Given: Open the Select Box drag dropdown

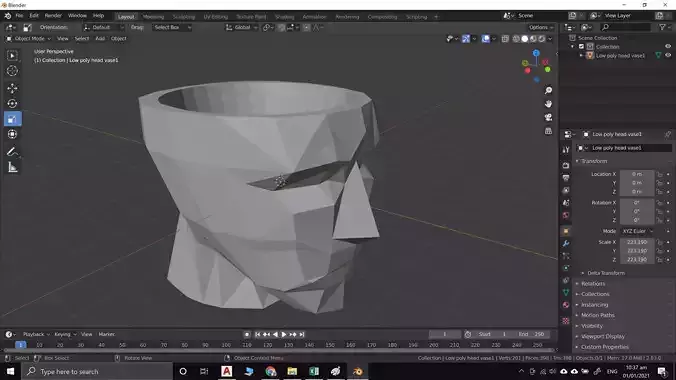Looking at the screenshot, I should pos(172,28).
